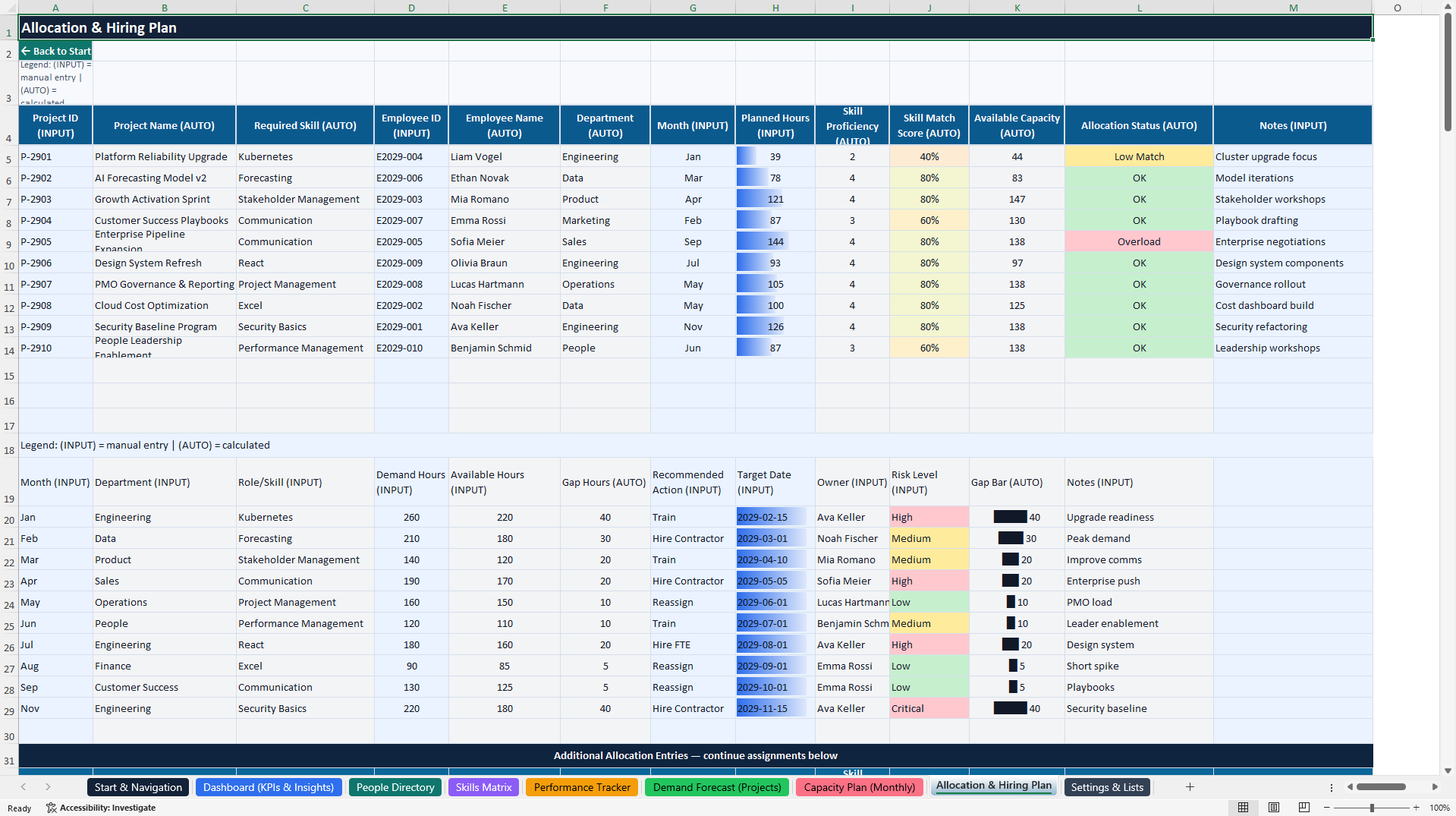
Task: Click the zoom slider handle
Action: tap(1372, 808)
